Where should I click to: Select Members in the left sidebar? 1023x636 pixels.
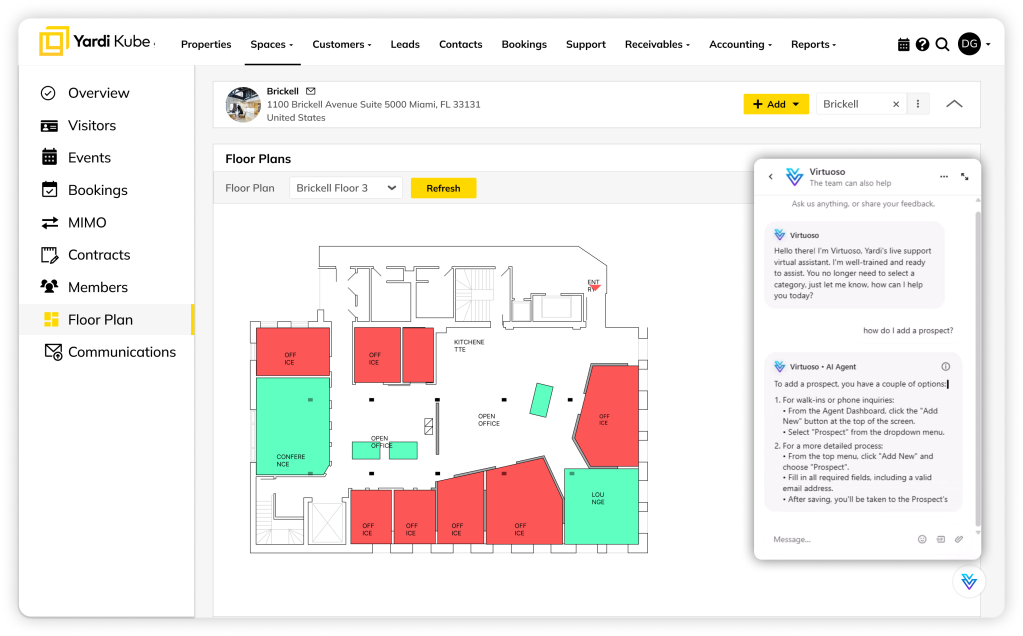tap(97, 287)
